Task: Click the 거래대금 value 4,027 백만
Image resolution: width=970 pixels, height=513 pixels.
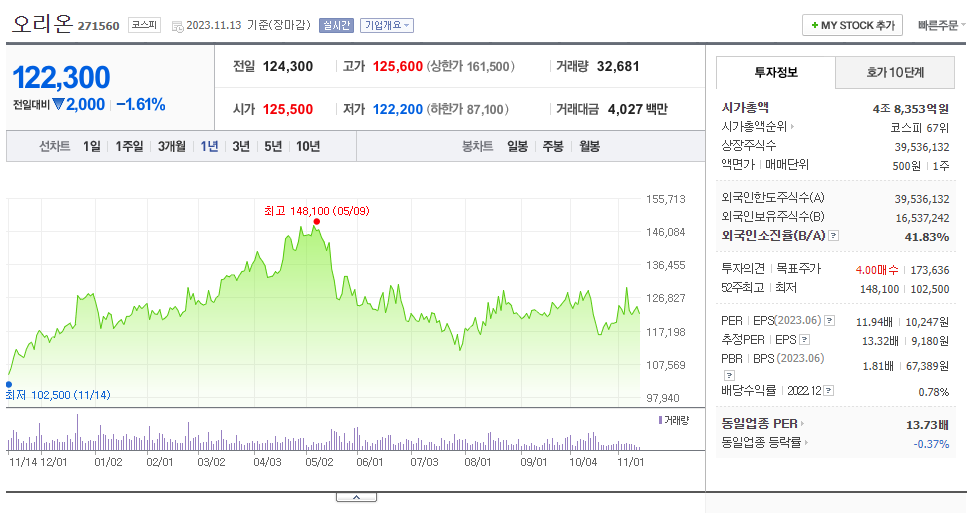Action: [x=638, y=110]
